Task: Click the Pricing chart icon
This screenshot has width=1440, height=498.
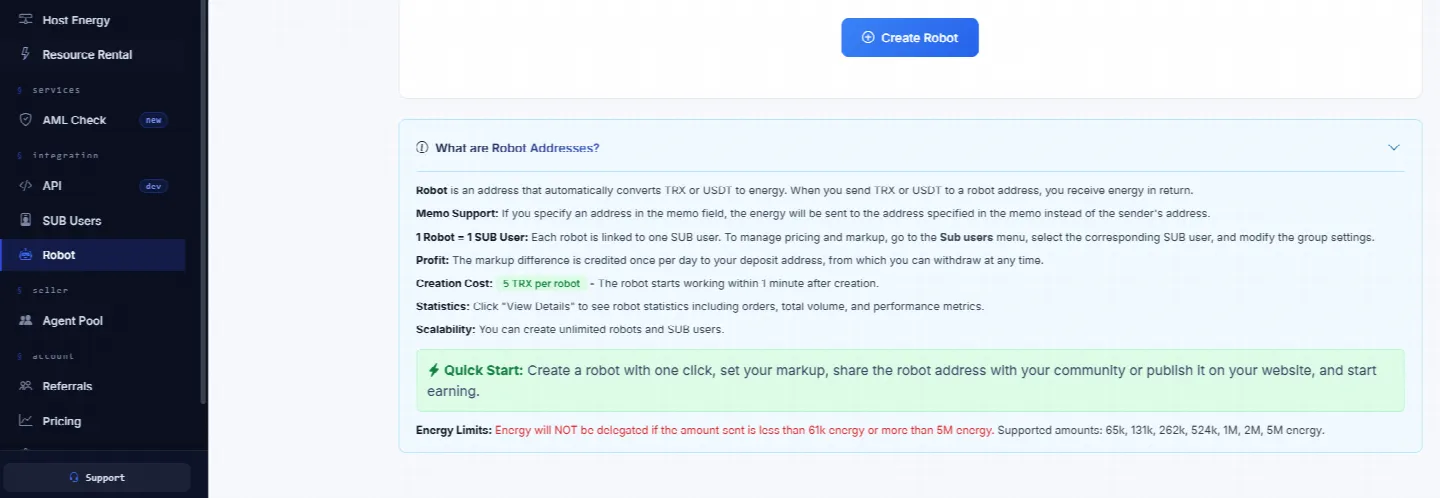Action: tap(26, 421)
